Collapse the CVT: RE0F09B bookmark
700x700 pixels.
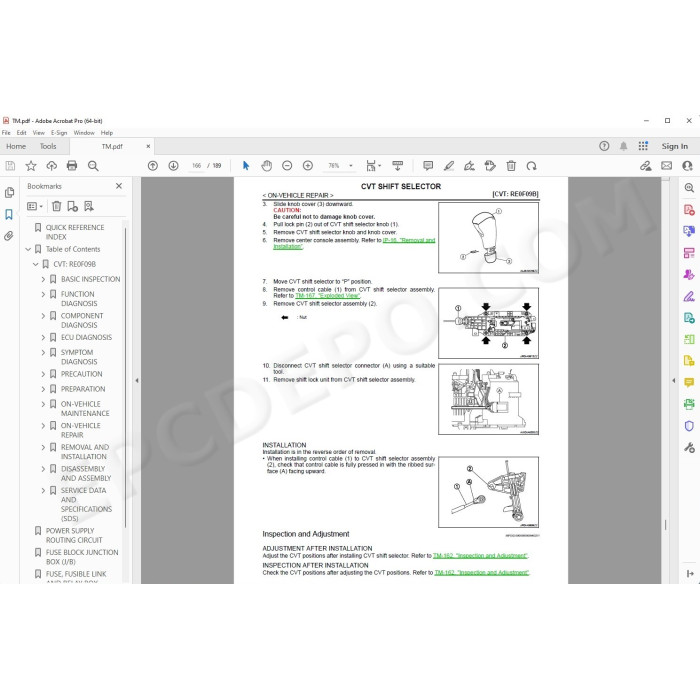36,264
